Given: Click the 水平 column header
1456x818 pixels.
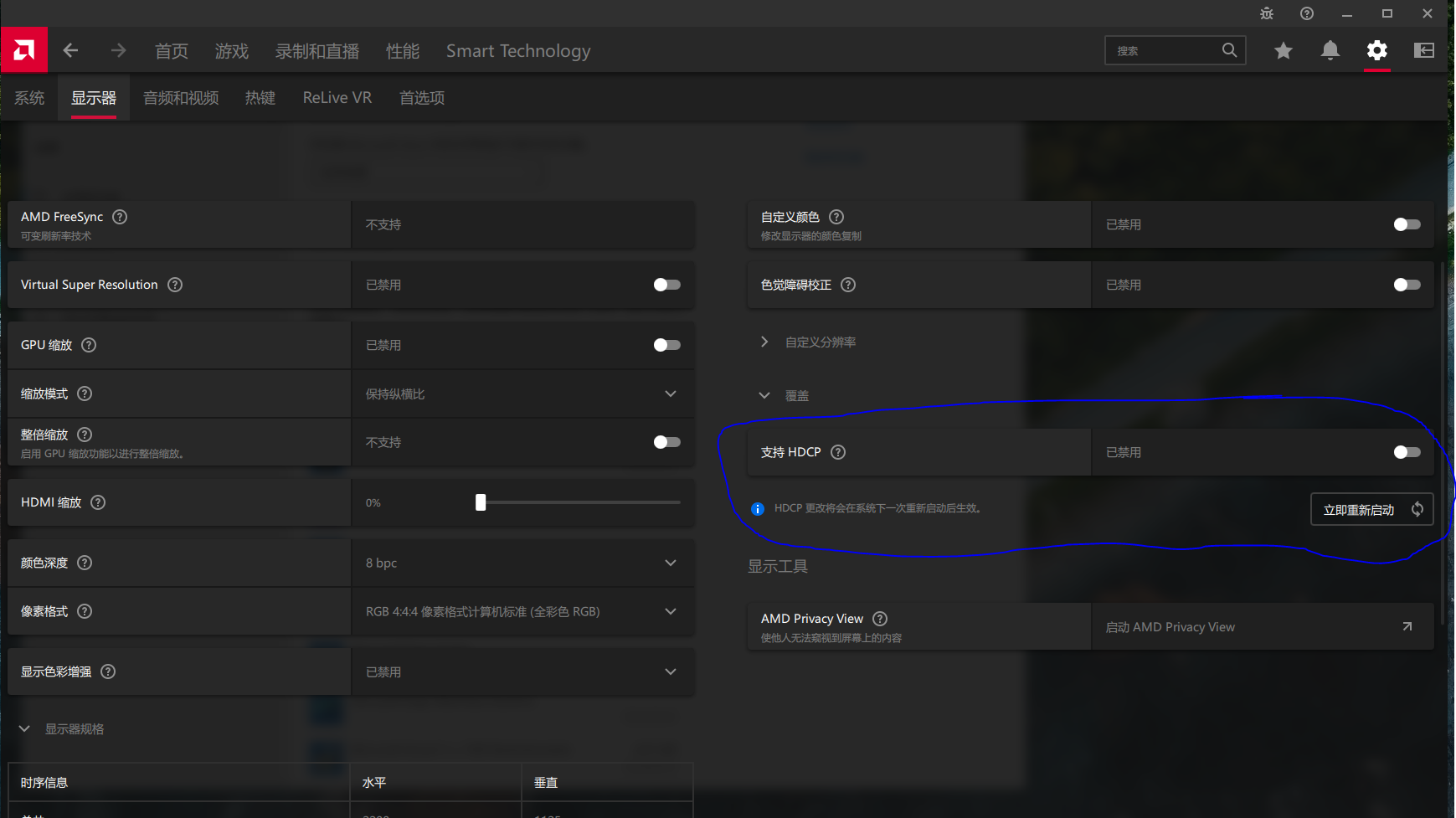Looking at the screenshot, I should (374, 783).
